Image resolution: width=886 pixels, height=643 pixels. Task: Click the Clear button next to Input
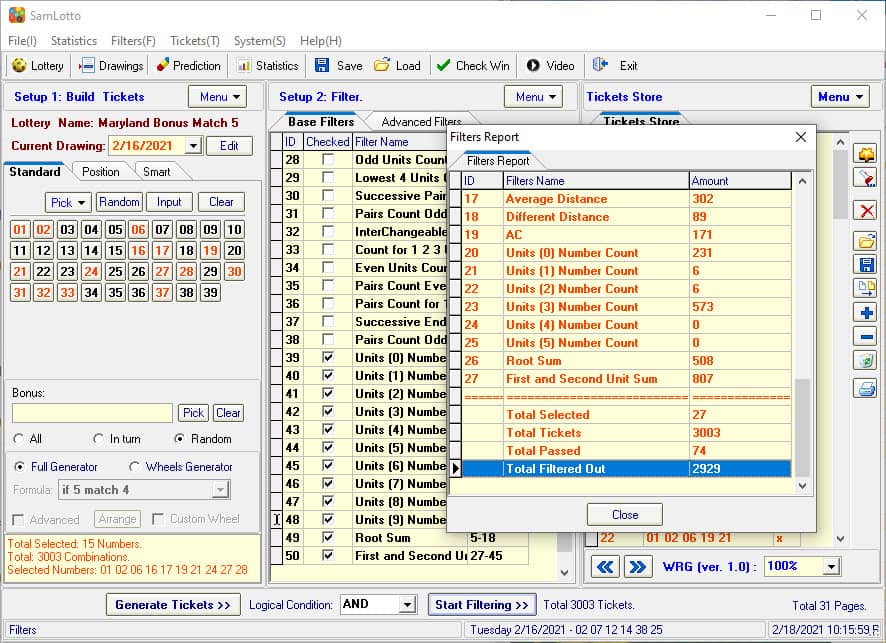point(221,202)
